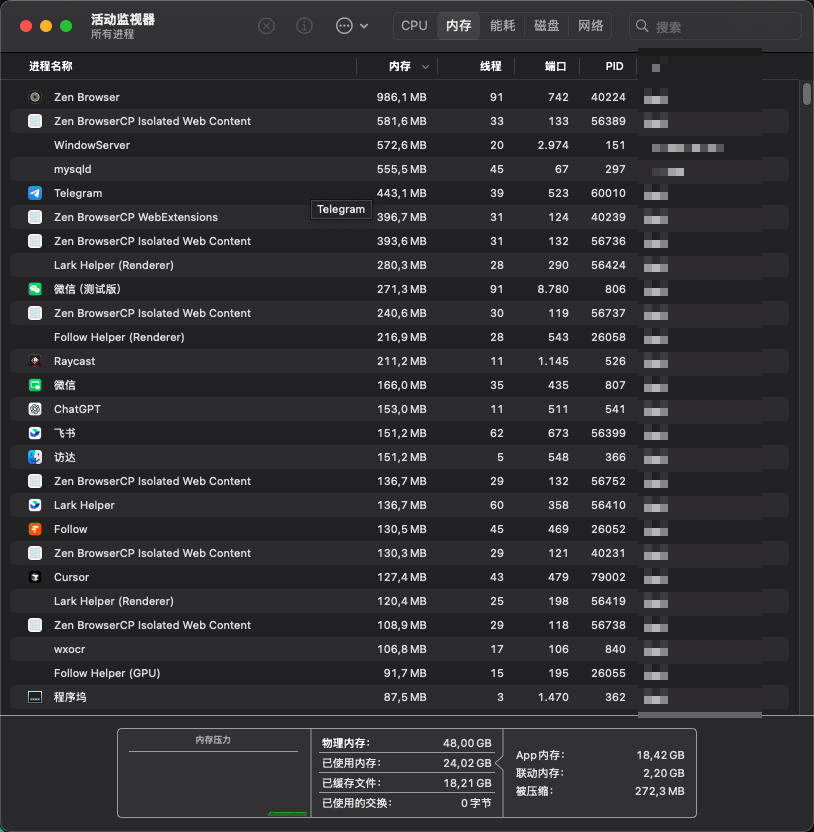Click the ChatGPT app icon
The image size is (814, 832).
pos(35,409)
